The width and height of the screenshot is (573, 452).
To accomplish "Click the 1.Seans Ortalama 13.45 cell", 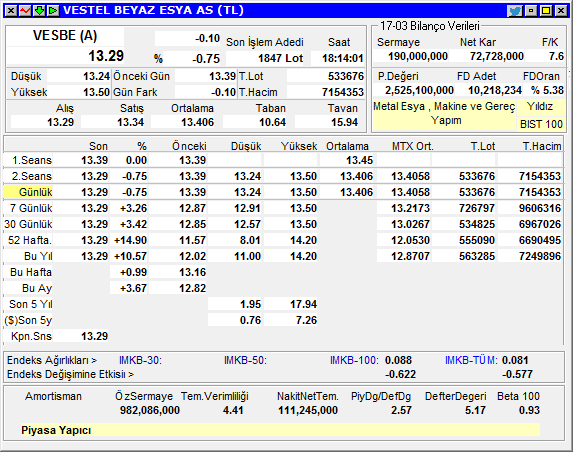I will point(360,160).
